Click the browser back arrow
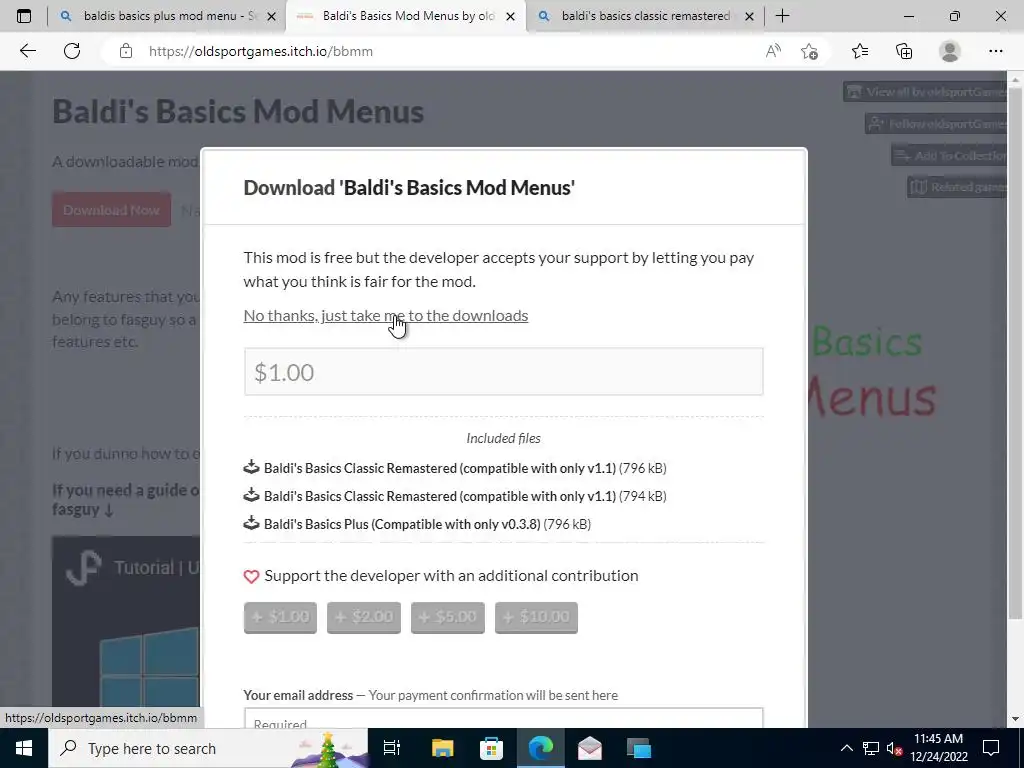 tap(27, 51)
